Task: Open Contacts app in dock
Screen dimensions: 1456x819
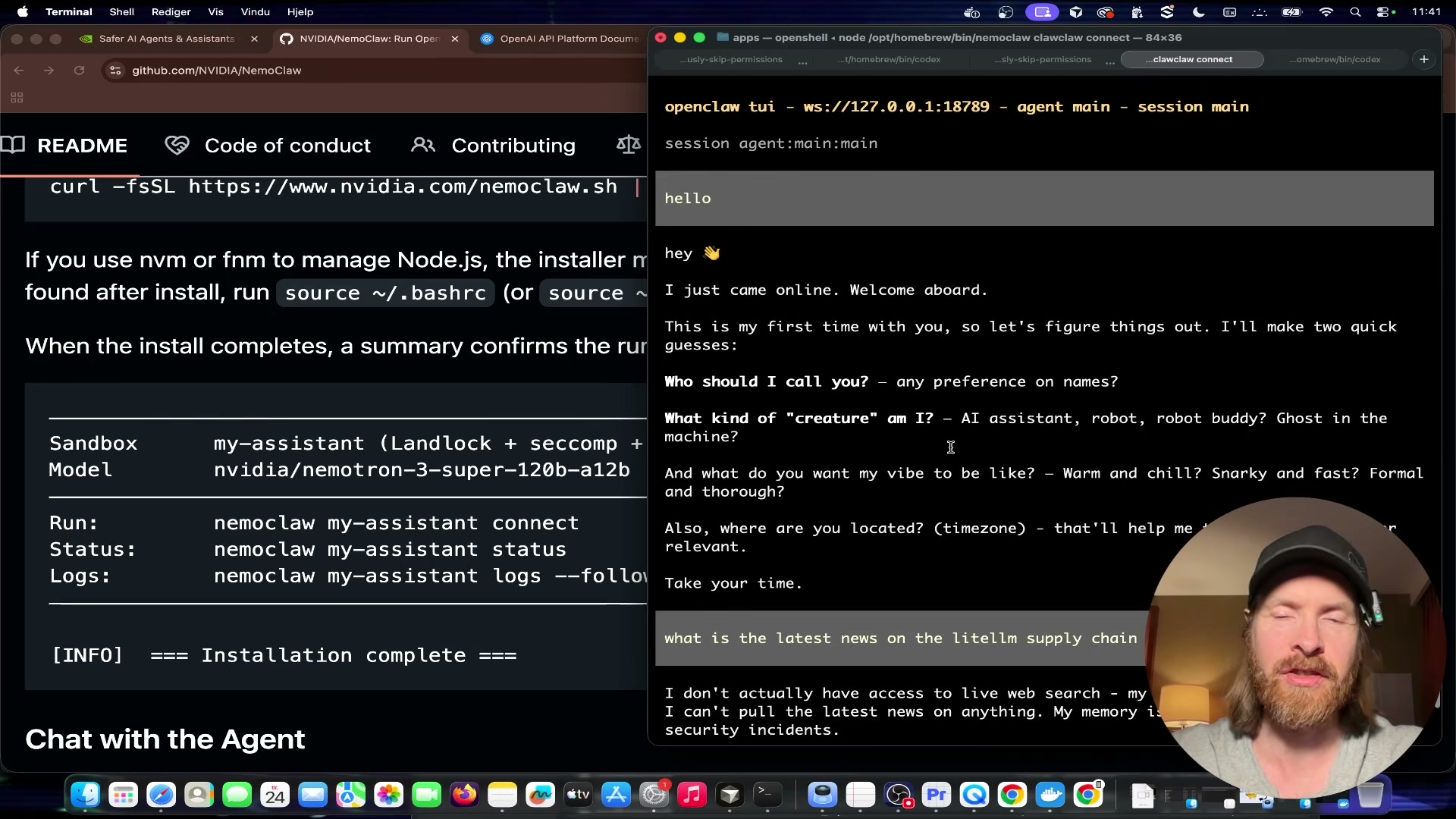Action: pos(199,795)
